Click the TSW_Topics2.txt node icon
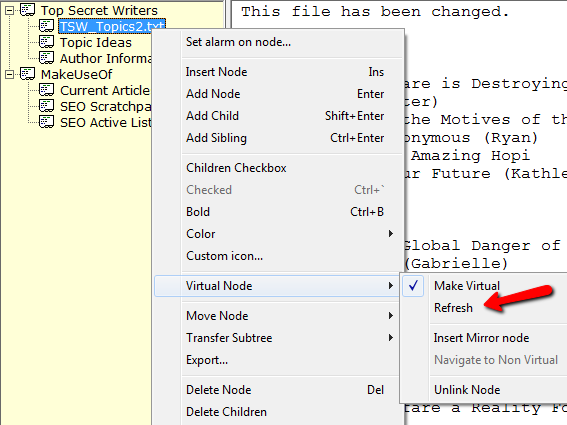 pyautogui.click(x=47, y=26)
